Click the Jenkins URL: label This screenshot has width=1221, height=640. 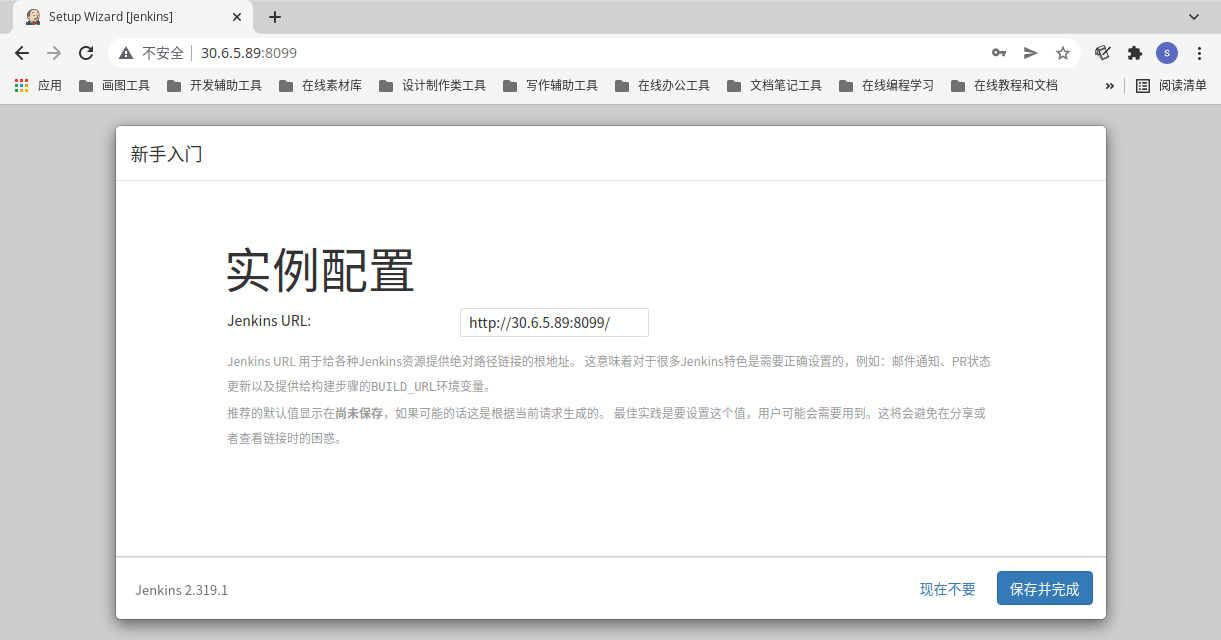point(270,321)
